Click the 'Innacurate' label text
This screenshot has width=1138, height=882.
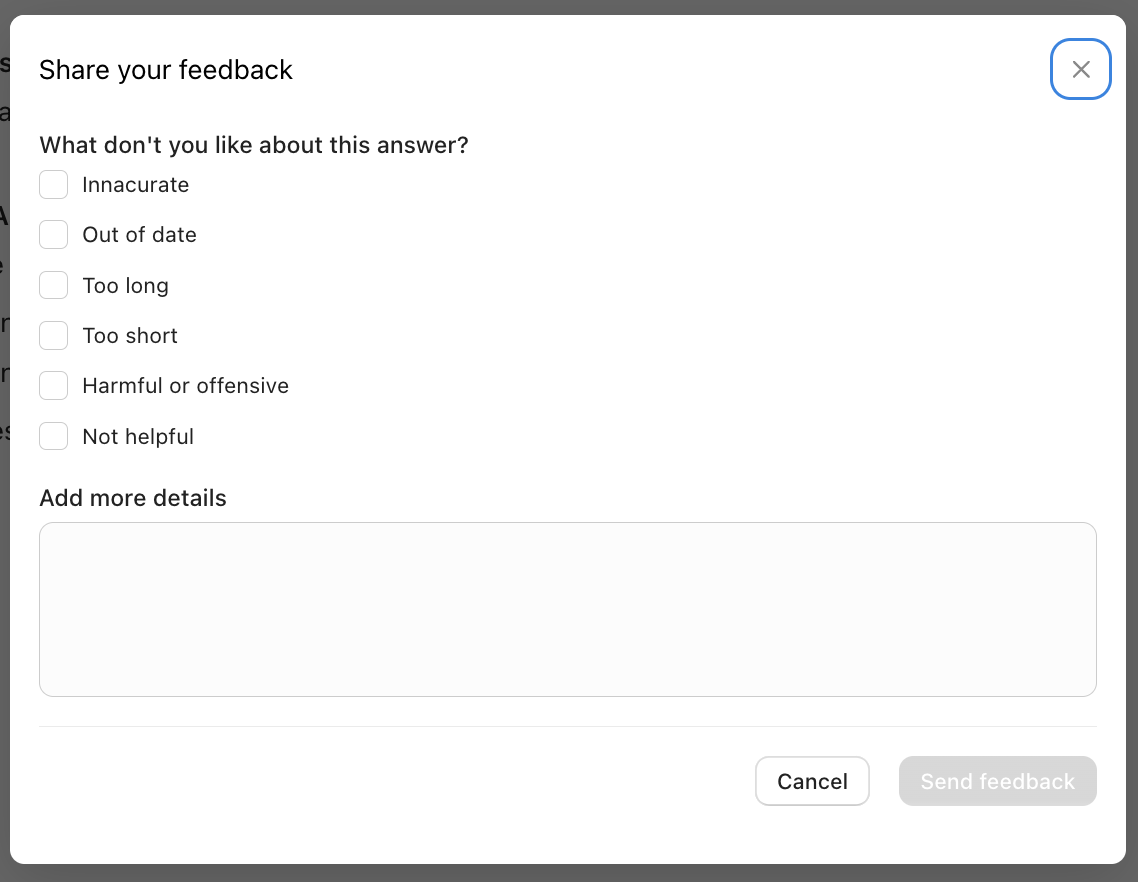pos(135,185)
